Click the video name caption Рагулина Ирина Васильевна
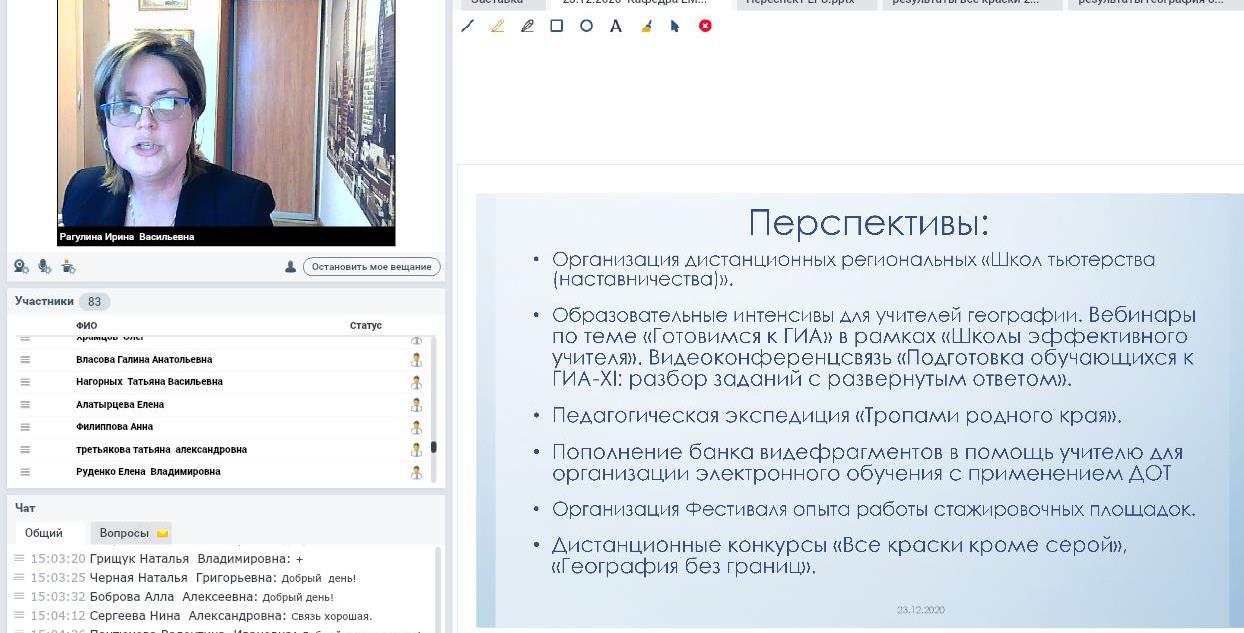Viewport: 1244px width, 633px height. [127, 237]
